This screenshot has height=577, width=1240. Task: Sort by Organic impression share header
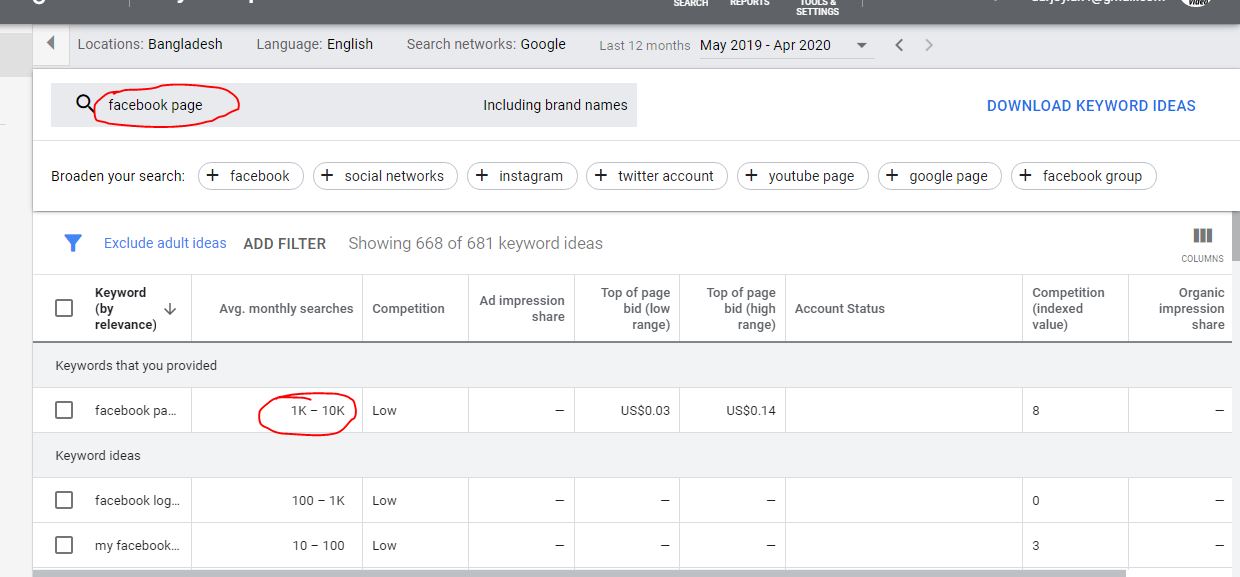coord(1191,308)
